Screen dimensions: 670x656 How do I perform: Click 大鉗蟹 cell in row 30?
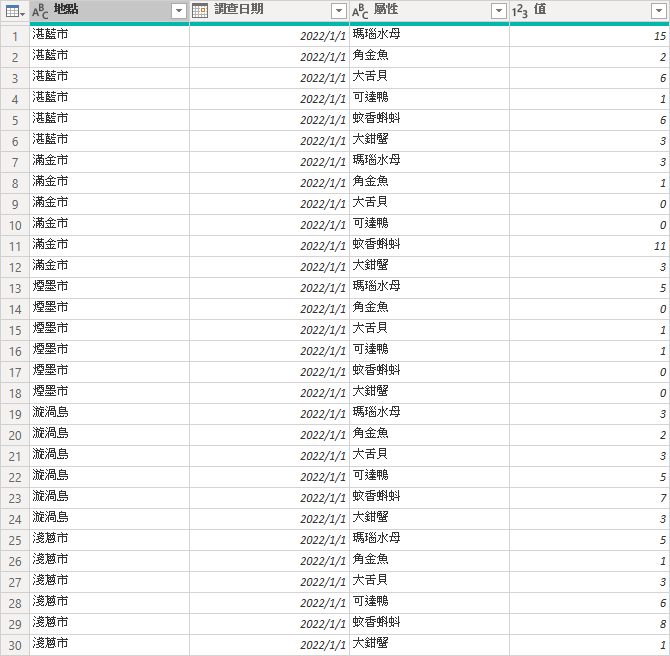coord(429,645)
